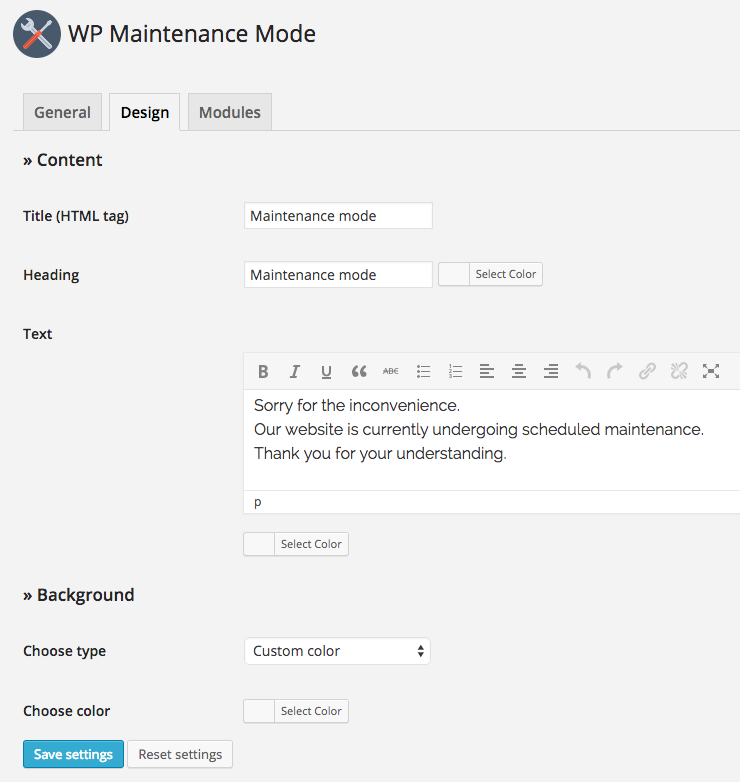Open the Choose type dropdown

(338, 651)
